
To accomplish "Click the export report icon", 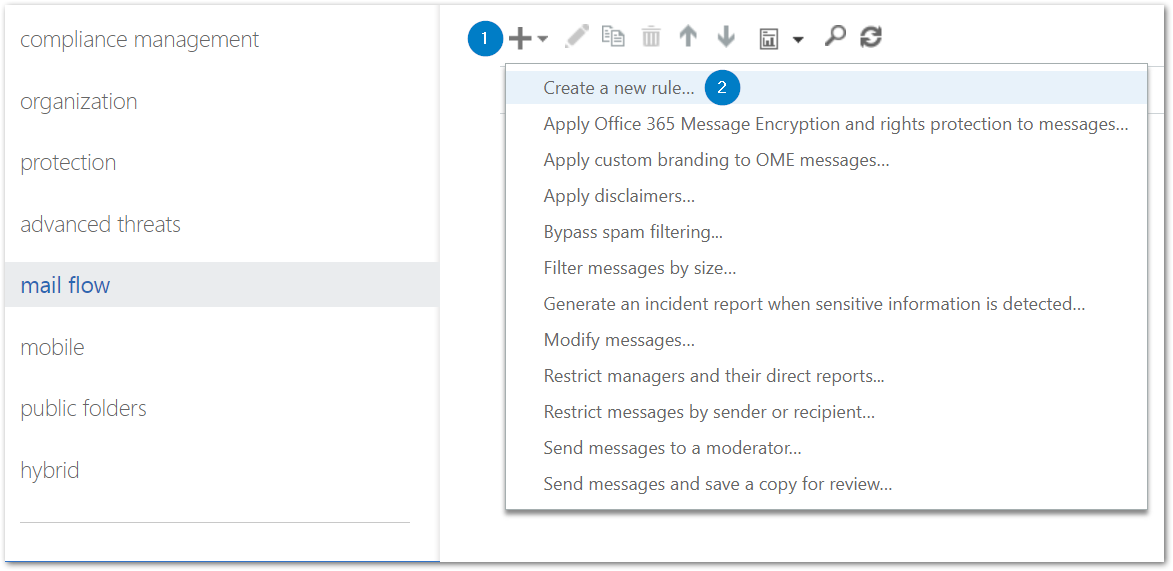I will [768, 39].
